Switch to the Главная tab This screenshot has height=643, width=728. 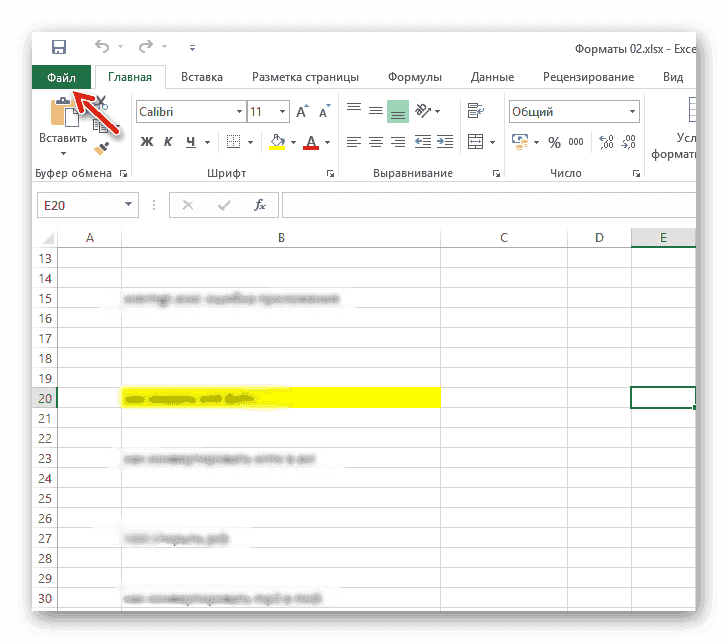click(x=130, y=77)
